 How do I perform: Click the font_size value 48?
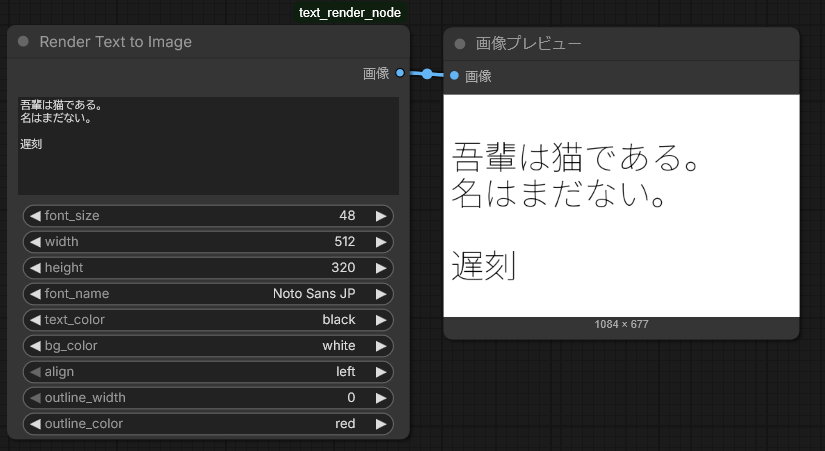tap(347, 215)
